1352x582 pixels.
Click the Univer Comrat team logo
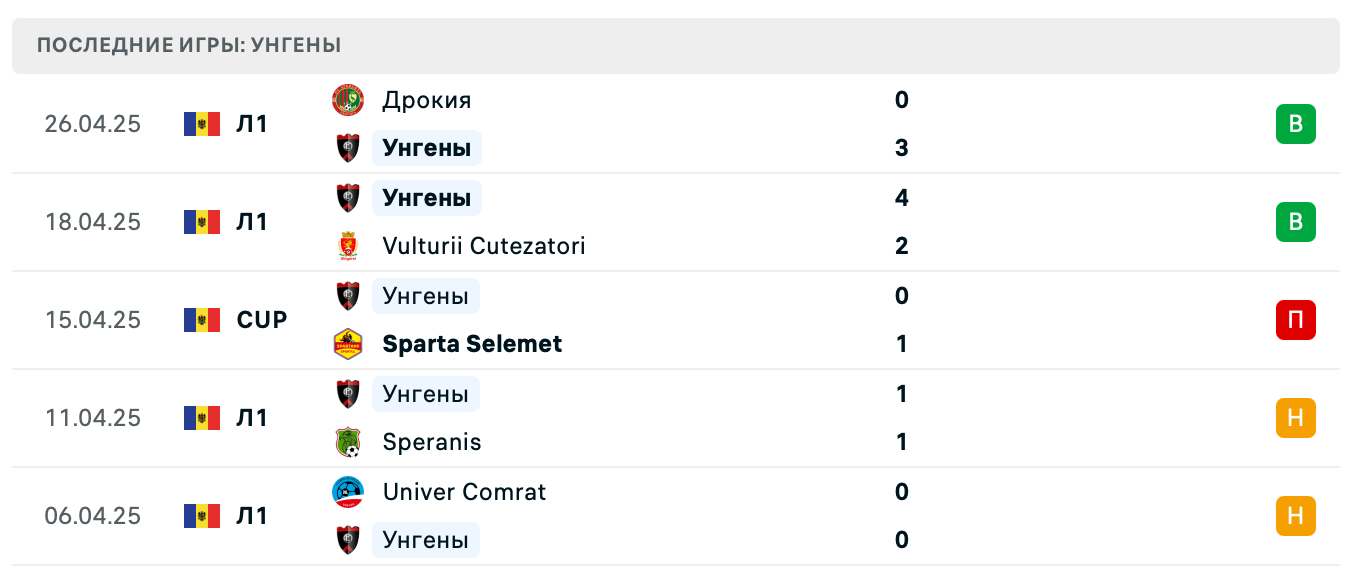coord(347,492)
